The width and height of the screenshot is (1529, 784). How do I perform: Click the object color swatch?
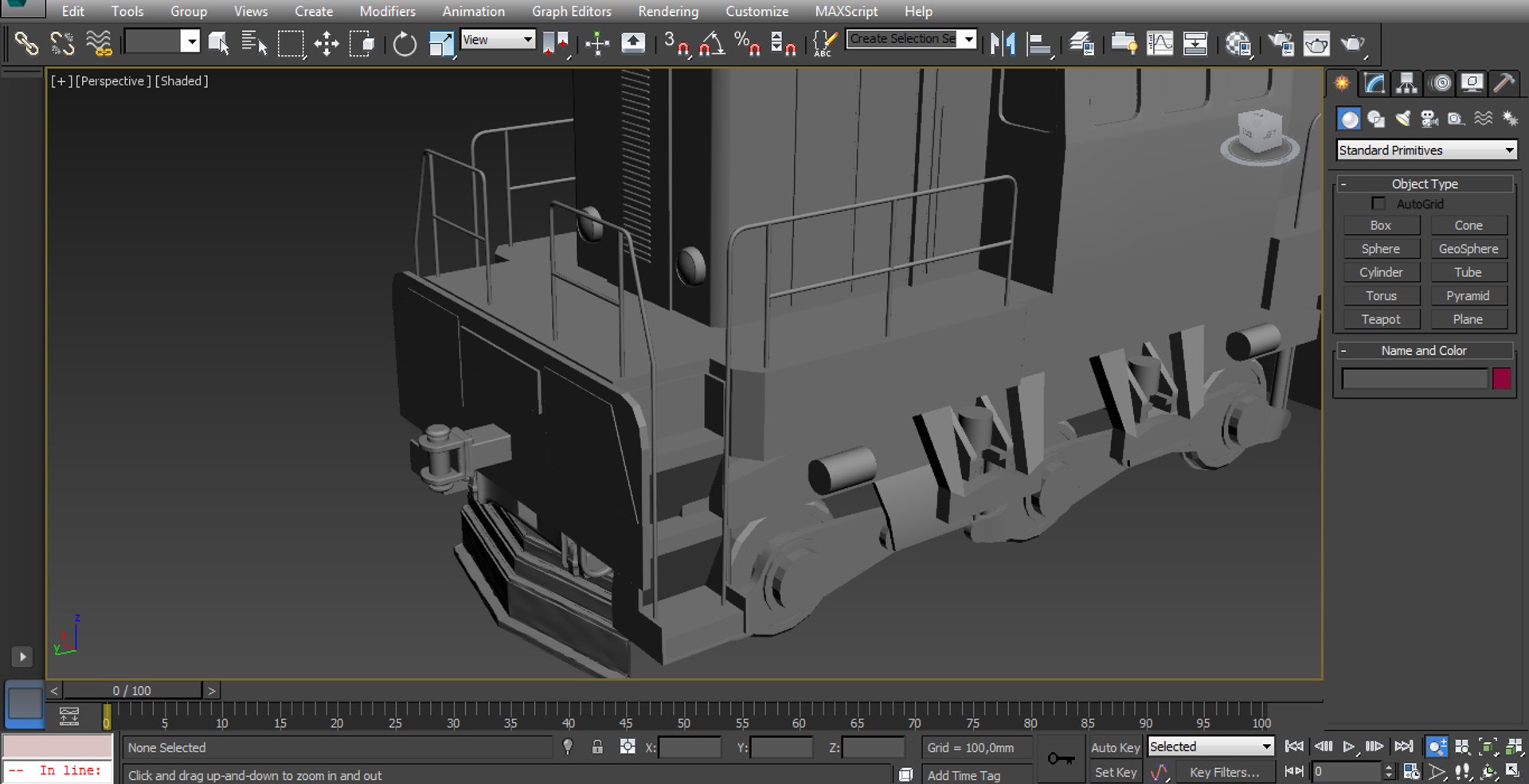[1502, 379]
